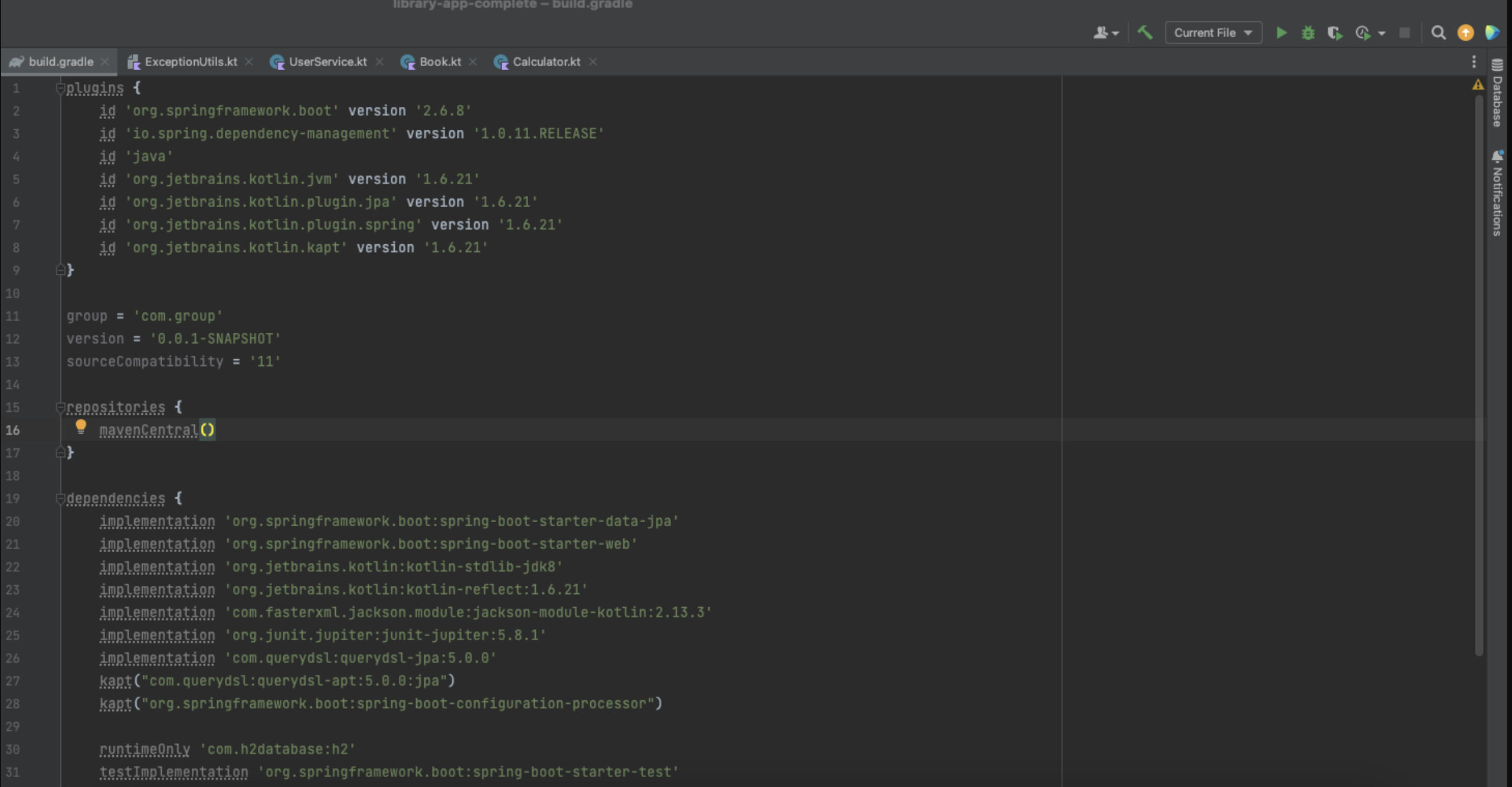This screenshot has height=787, width=1512.
Task: Click the kotlin-stdlib-jdk8 dependency string
Action: pyautogui.click(x=394, y=567)
